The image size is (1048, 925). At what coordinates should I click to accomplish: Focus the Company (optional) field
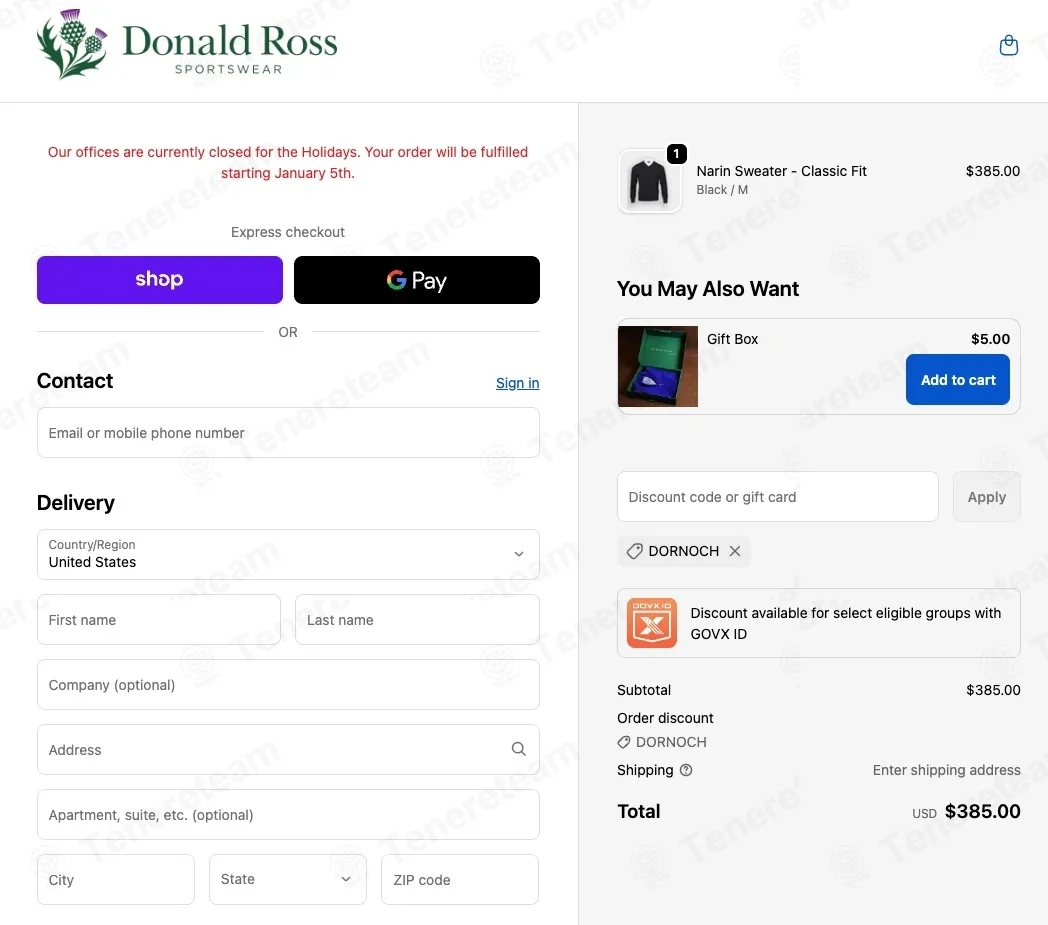pos(288,684)
